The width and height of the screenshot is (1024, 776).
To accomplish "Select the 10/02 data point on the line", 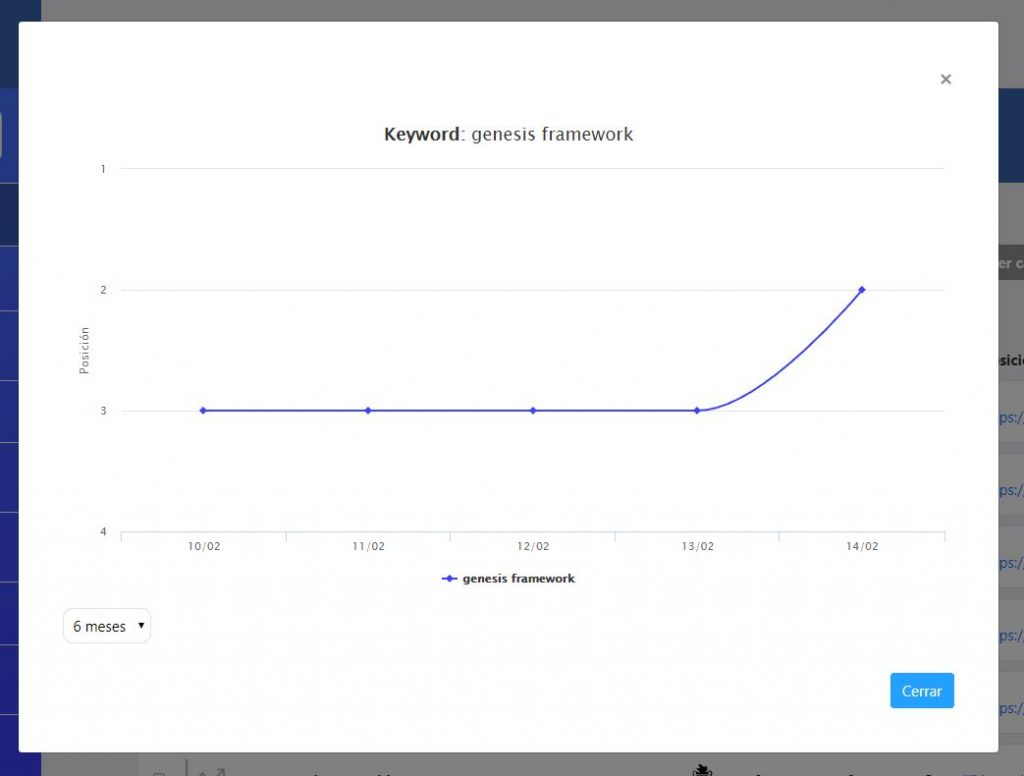I will [x=203, y=410].
